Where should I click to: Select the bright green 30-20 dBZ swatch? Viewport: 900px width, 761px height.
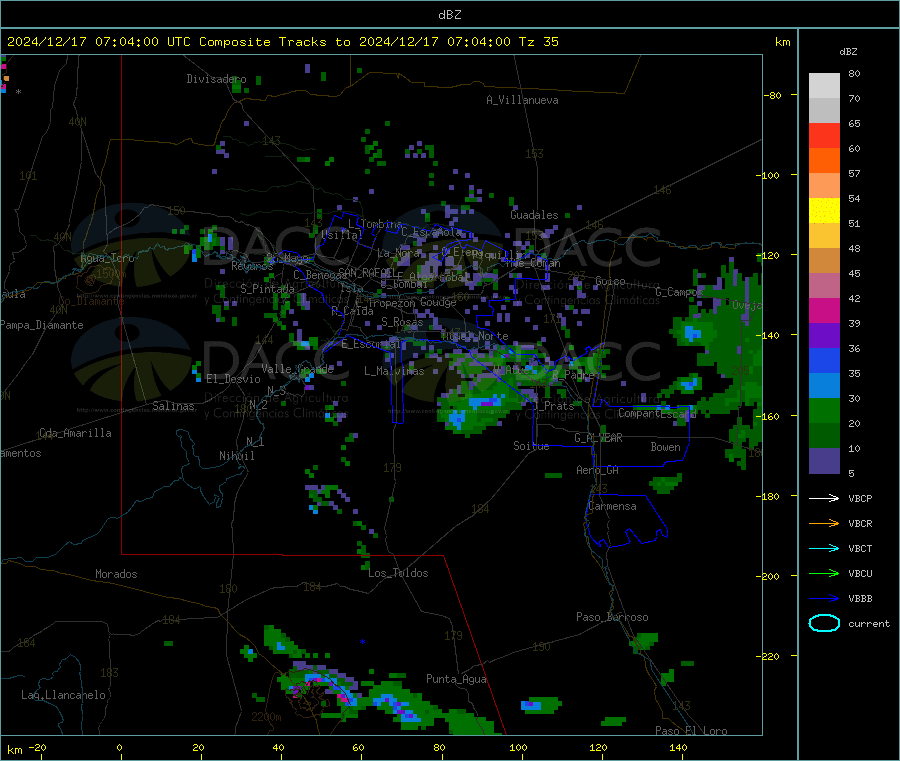824,411
